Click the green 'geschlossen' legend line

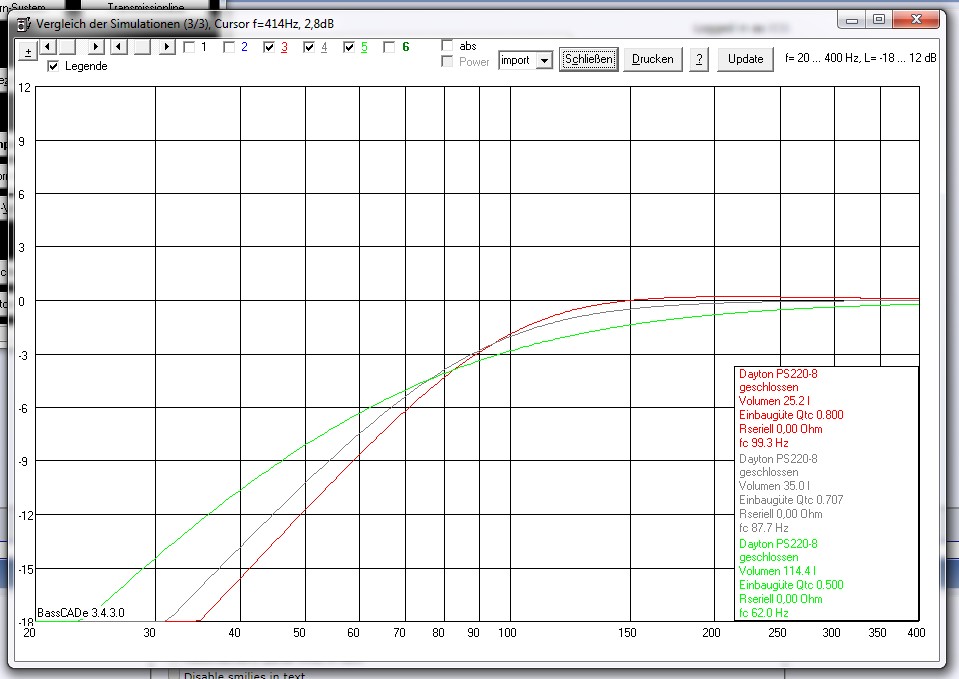768,557
